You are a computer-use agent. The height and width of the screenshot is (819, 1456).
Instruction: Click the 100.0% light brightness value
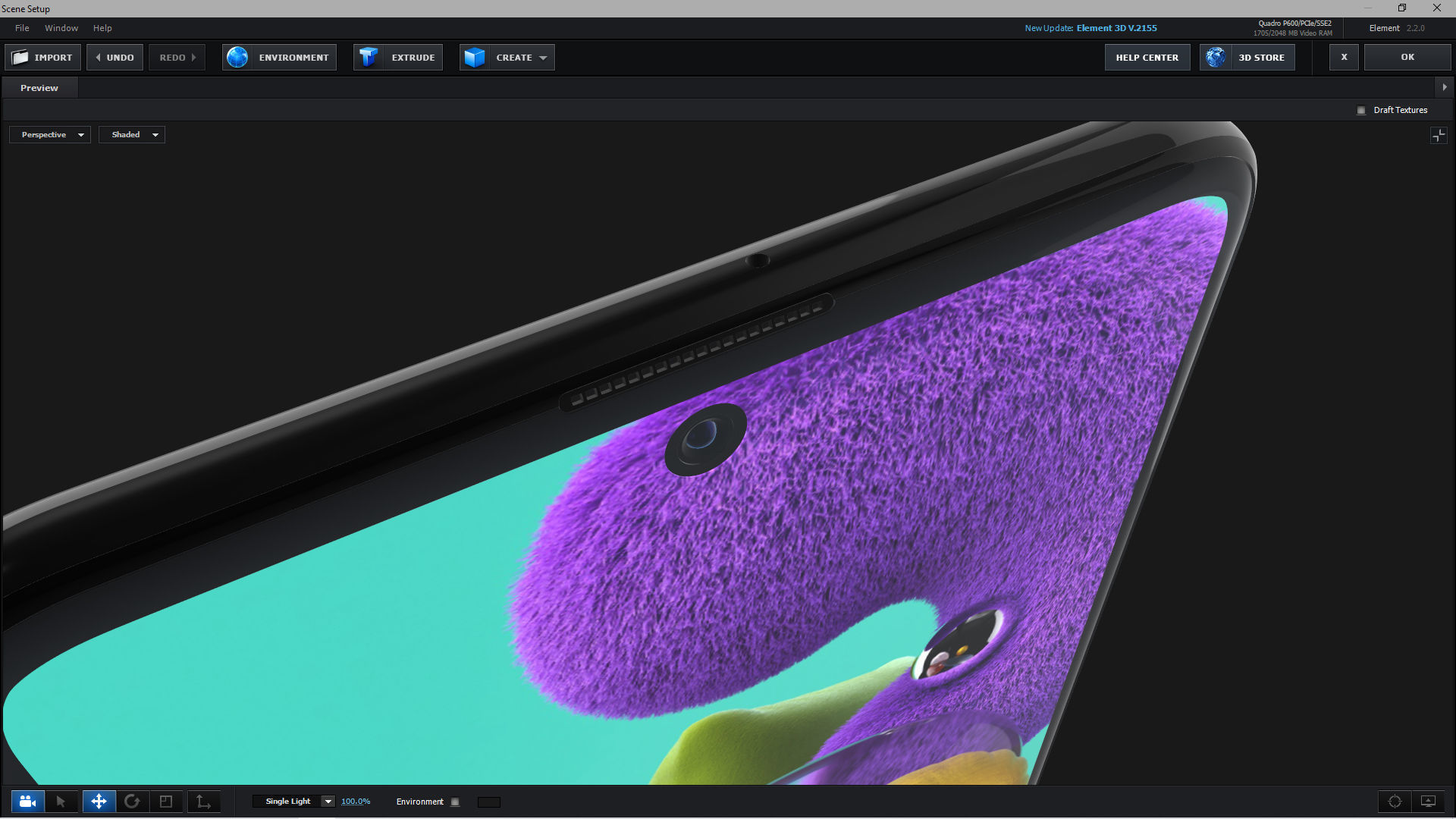tap(356, 802)
